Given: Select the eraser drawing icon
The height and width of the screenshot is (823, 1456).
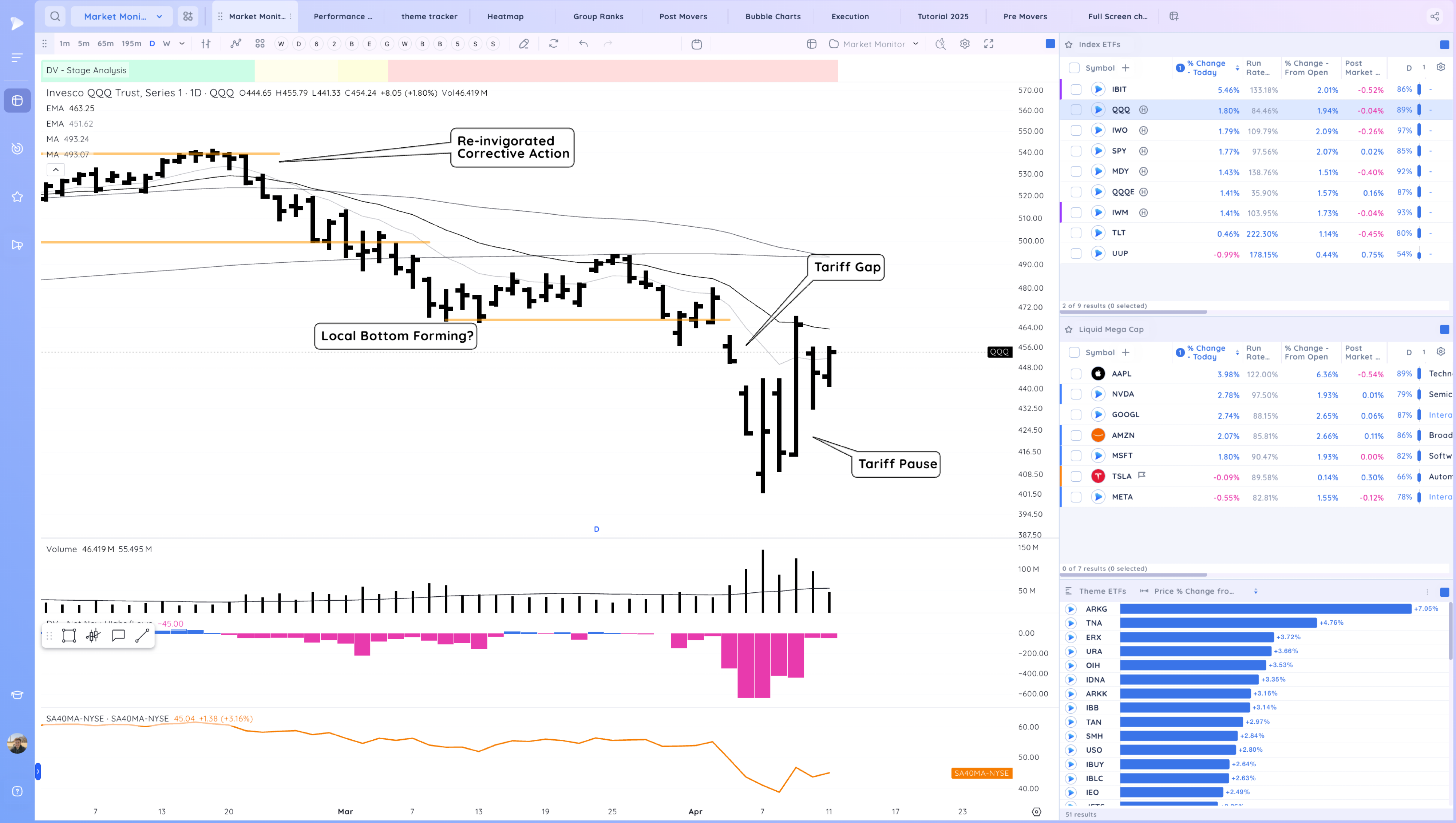Looking at the screenshot, I should 523,44.
